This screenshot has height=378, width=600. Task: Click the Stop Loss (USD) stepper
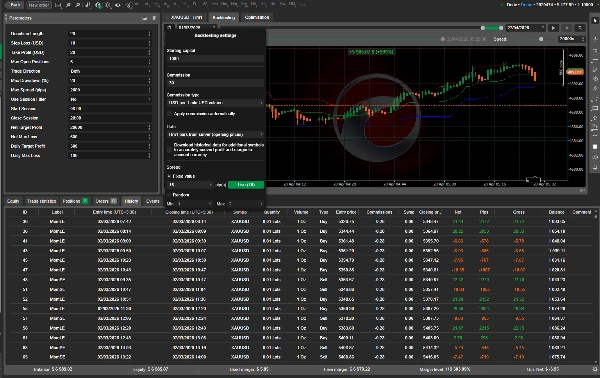(x=149, y=43)
